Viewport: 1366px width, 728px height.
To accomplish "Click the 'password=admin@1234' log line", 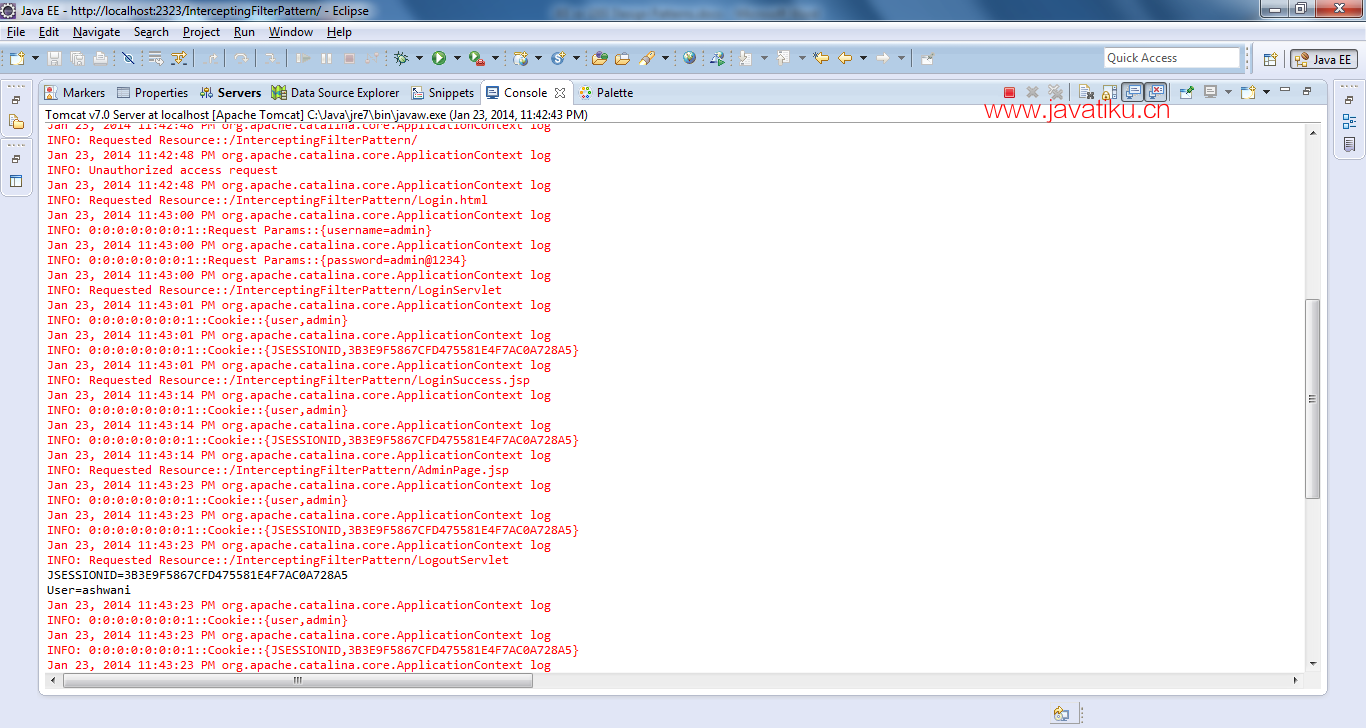I will 257,260.
